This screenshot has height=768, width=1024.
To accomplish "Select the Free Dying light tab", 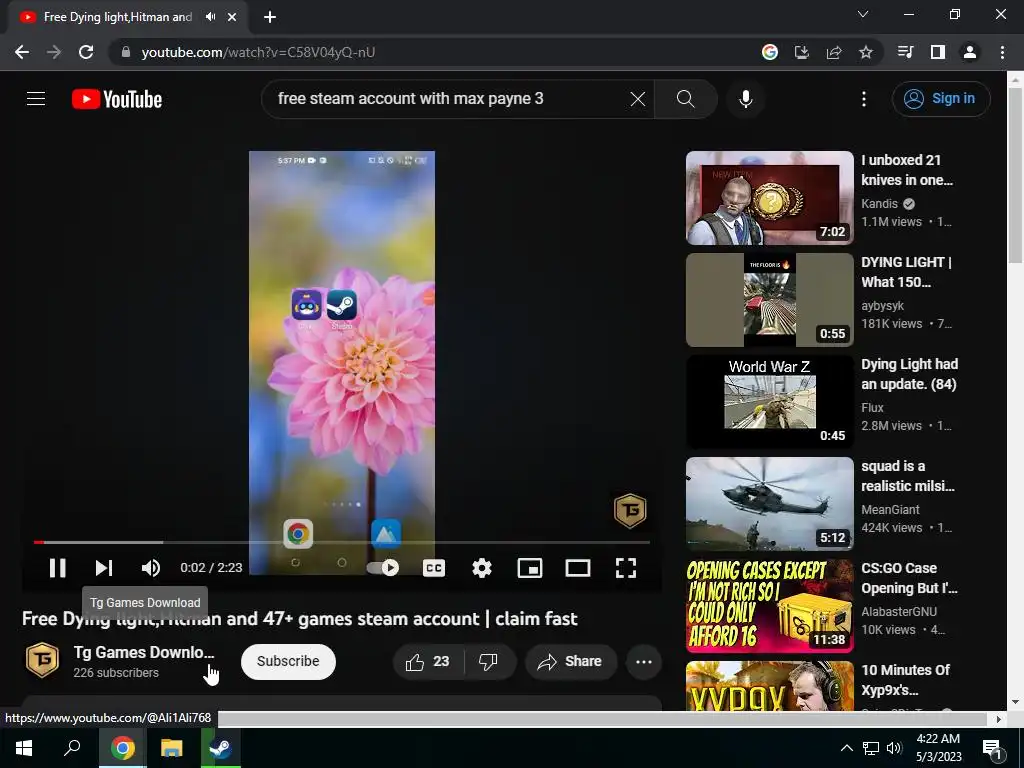I will [x=118, y=17].
